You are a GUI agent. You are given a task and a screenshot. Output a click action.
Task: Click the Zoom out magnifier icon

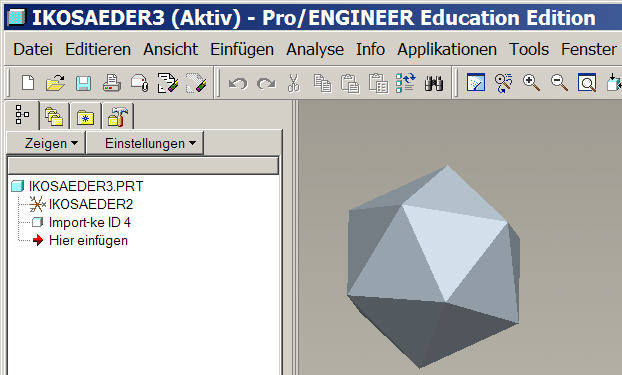click(559, 83)
